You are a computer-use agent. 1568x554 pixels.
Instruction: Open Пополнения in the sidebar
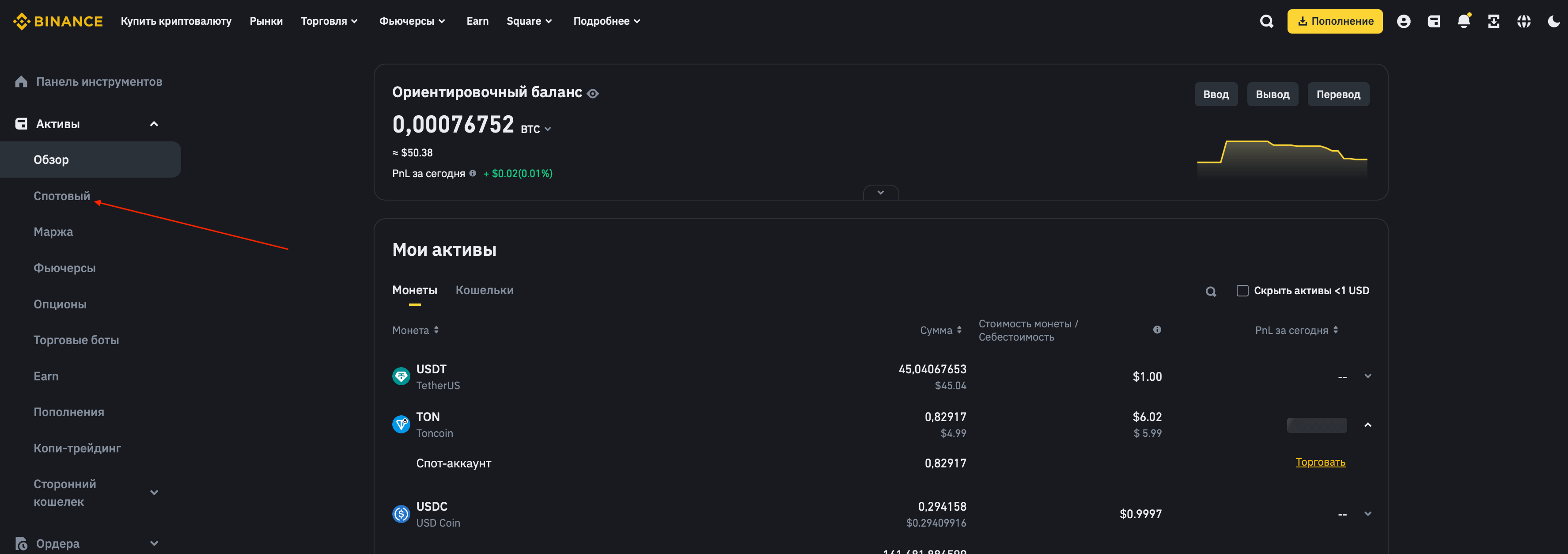pyautogui.click(x=69, y=412)
